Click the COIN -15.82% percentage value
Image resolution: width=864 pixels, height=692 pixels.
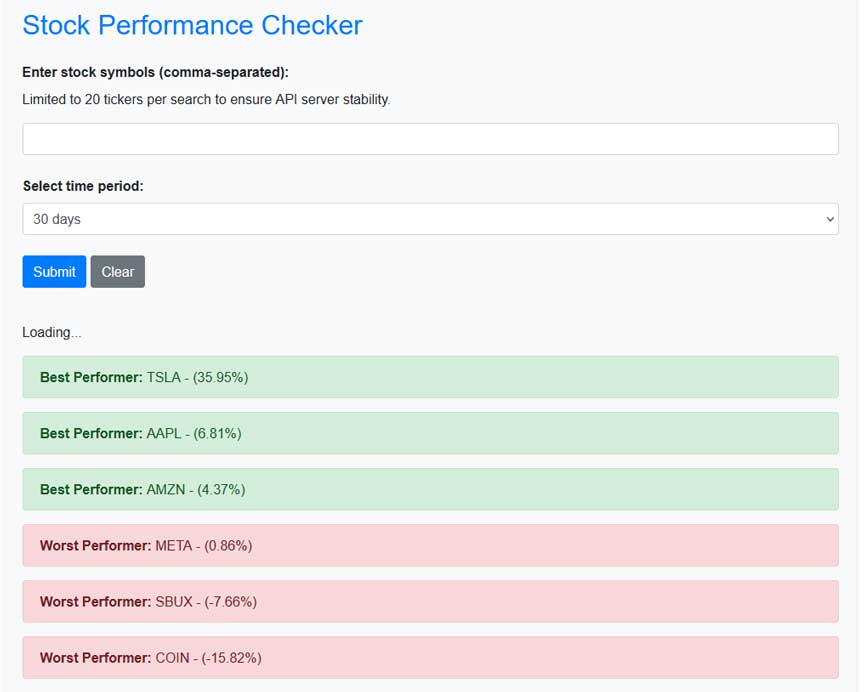point(231,658)
